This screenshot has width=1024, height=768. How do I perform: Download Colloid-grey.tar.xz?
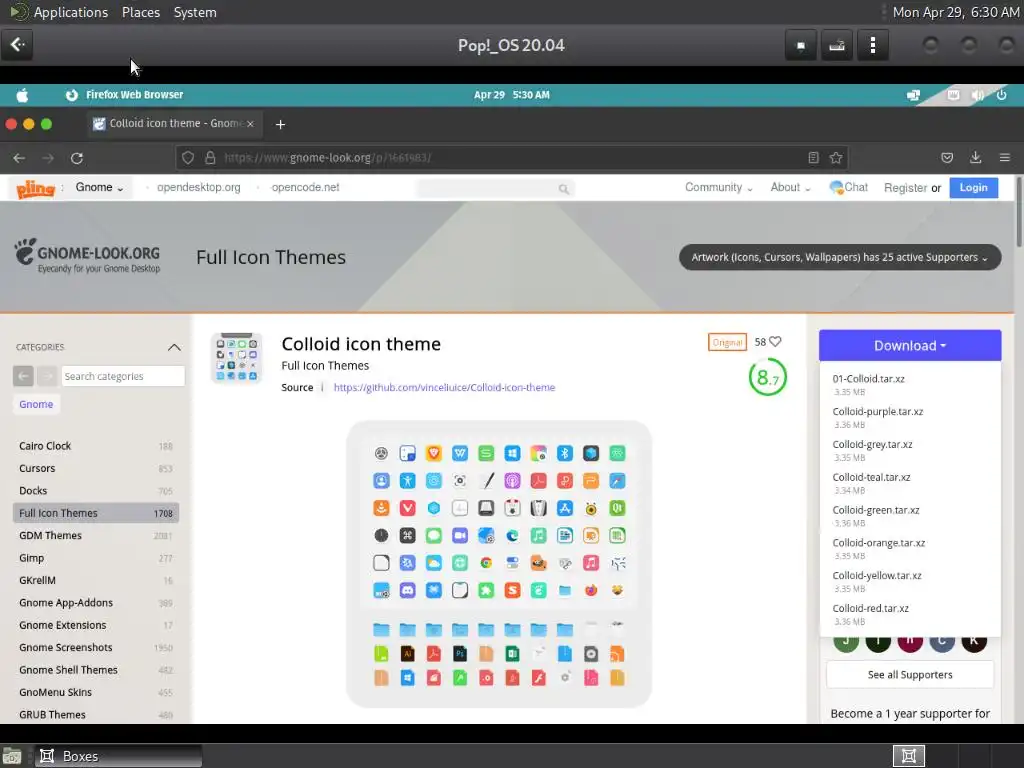click(872, 444)
